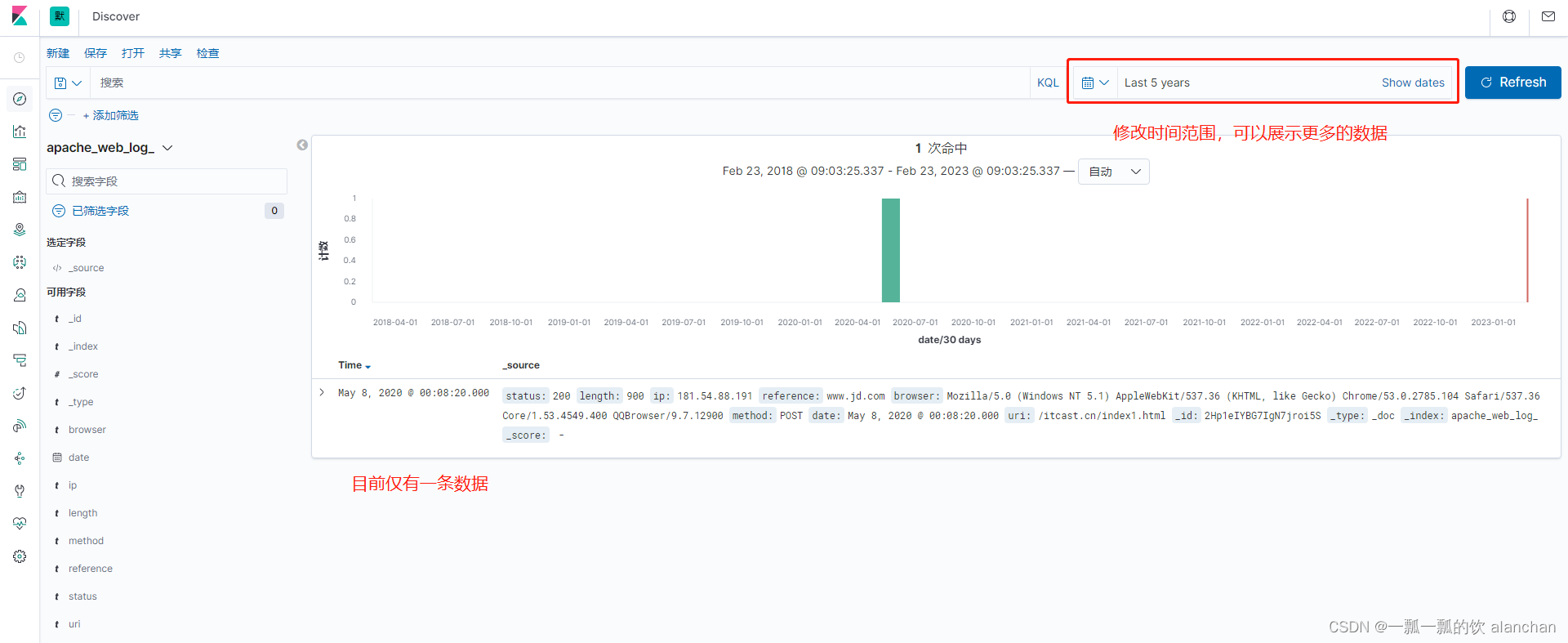The image size is (1568, 643).
Task: Select the status field
Action: [82, 596]
